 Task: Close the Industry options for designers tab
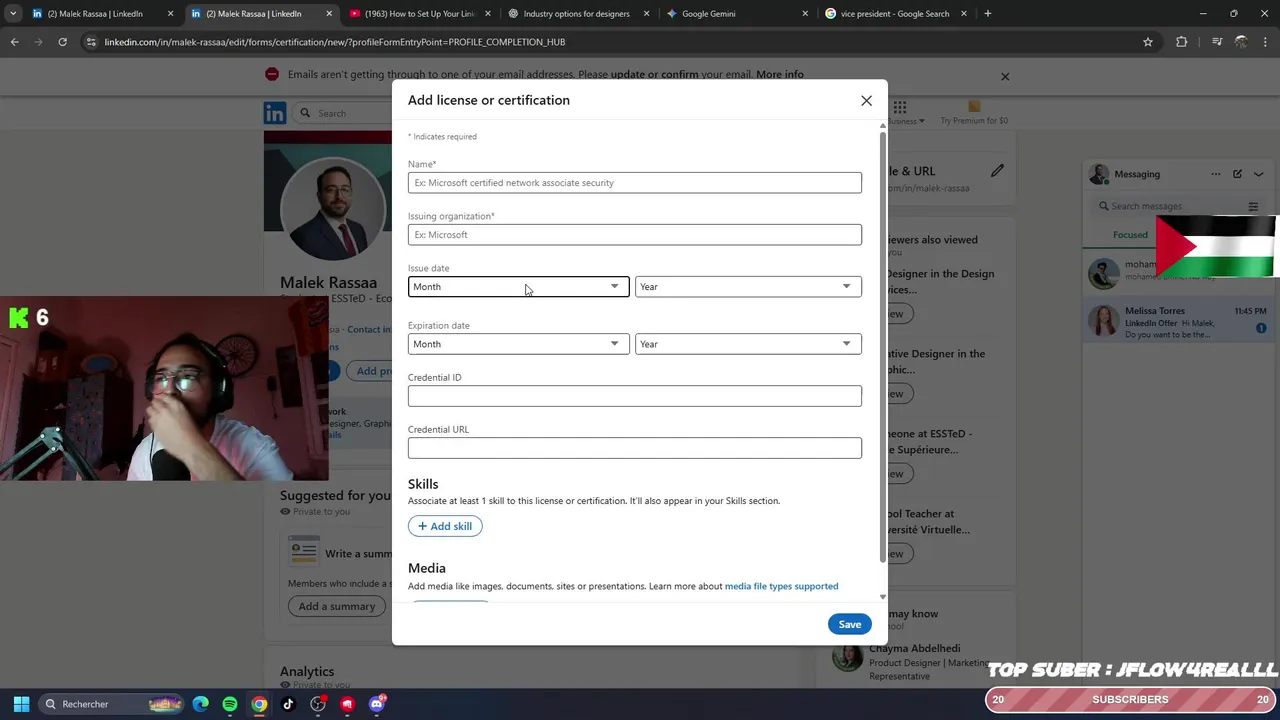click(646, 14)
